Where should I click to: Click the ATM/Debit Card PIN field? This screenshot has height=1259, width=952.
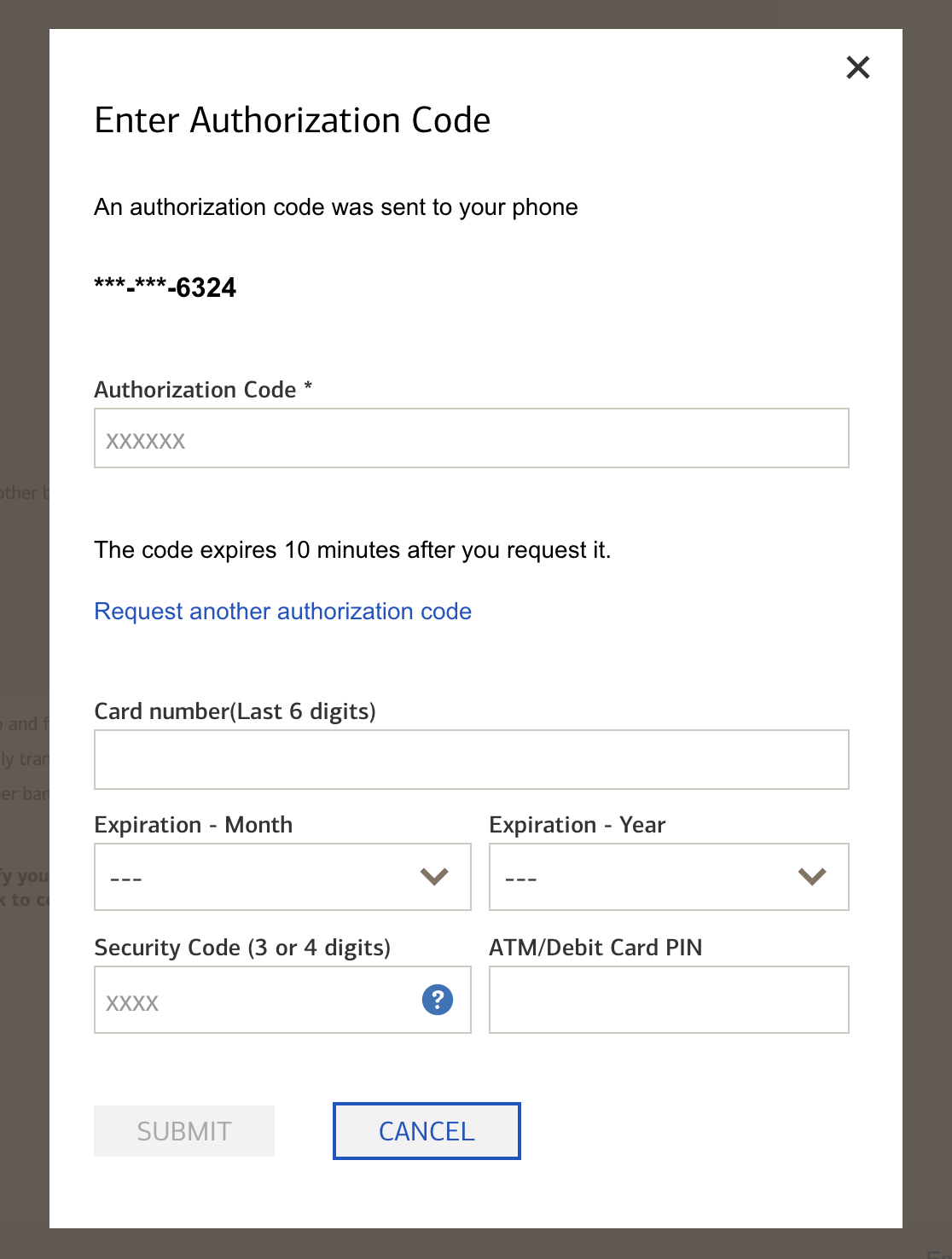click(x=669, y=1000)
